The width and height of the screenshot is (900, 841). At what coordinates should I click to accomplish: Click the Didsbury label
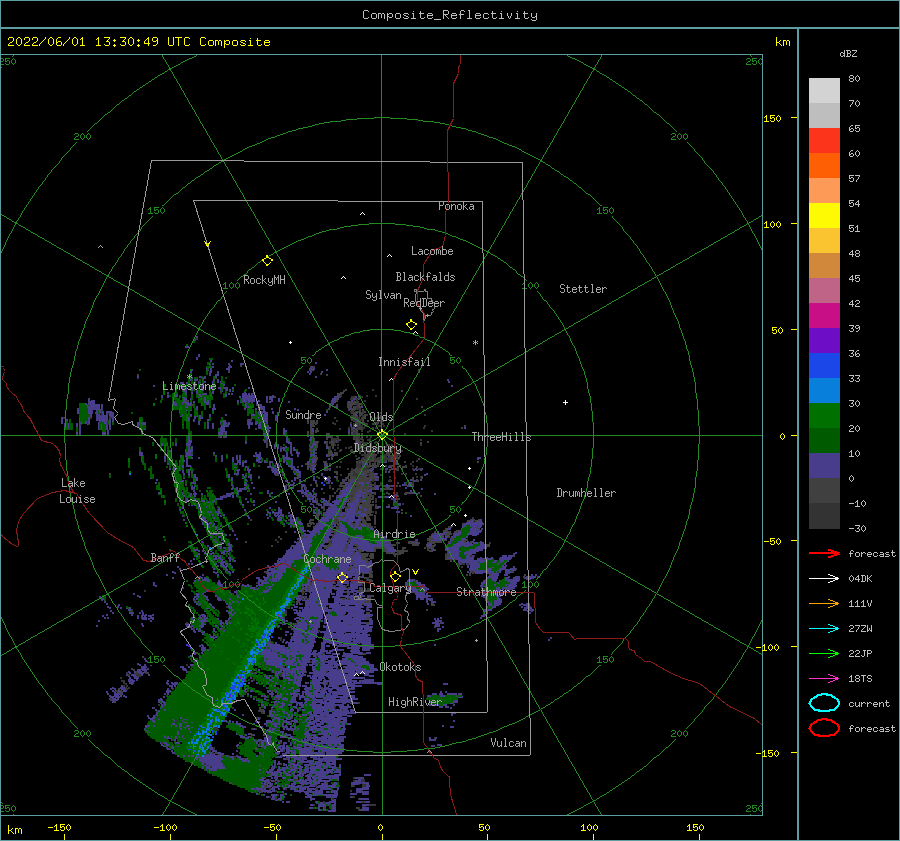point(378,448)
